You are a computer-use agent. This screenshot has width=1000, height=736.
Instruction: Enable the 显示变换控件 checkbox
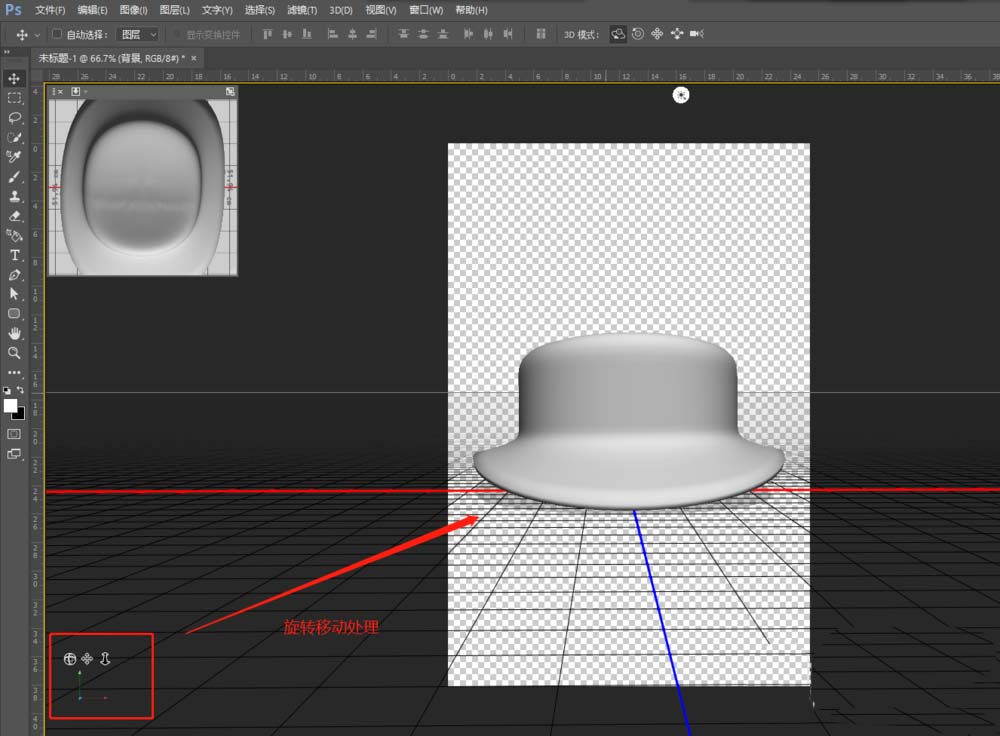click(176, 33)
